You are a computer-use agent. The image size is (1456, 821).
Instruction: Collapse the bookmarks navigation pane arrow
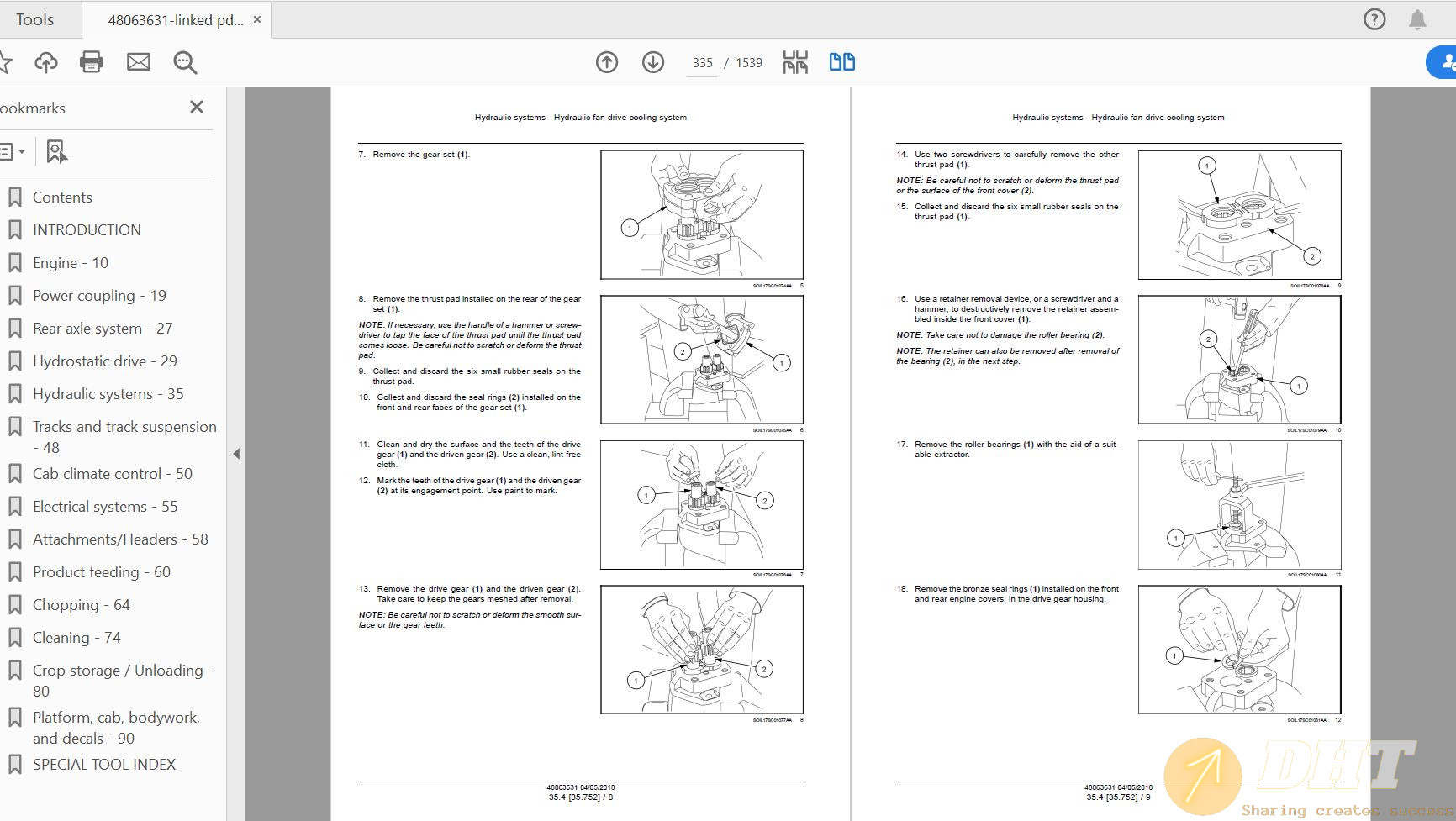click(236, 454)
